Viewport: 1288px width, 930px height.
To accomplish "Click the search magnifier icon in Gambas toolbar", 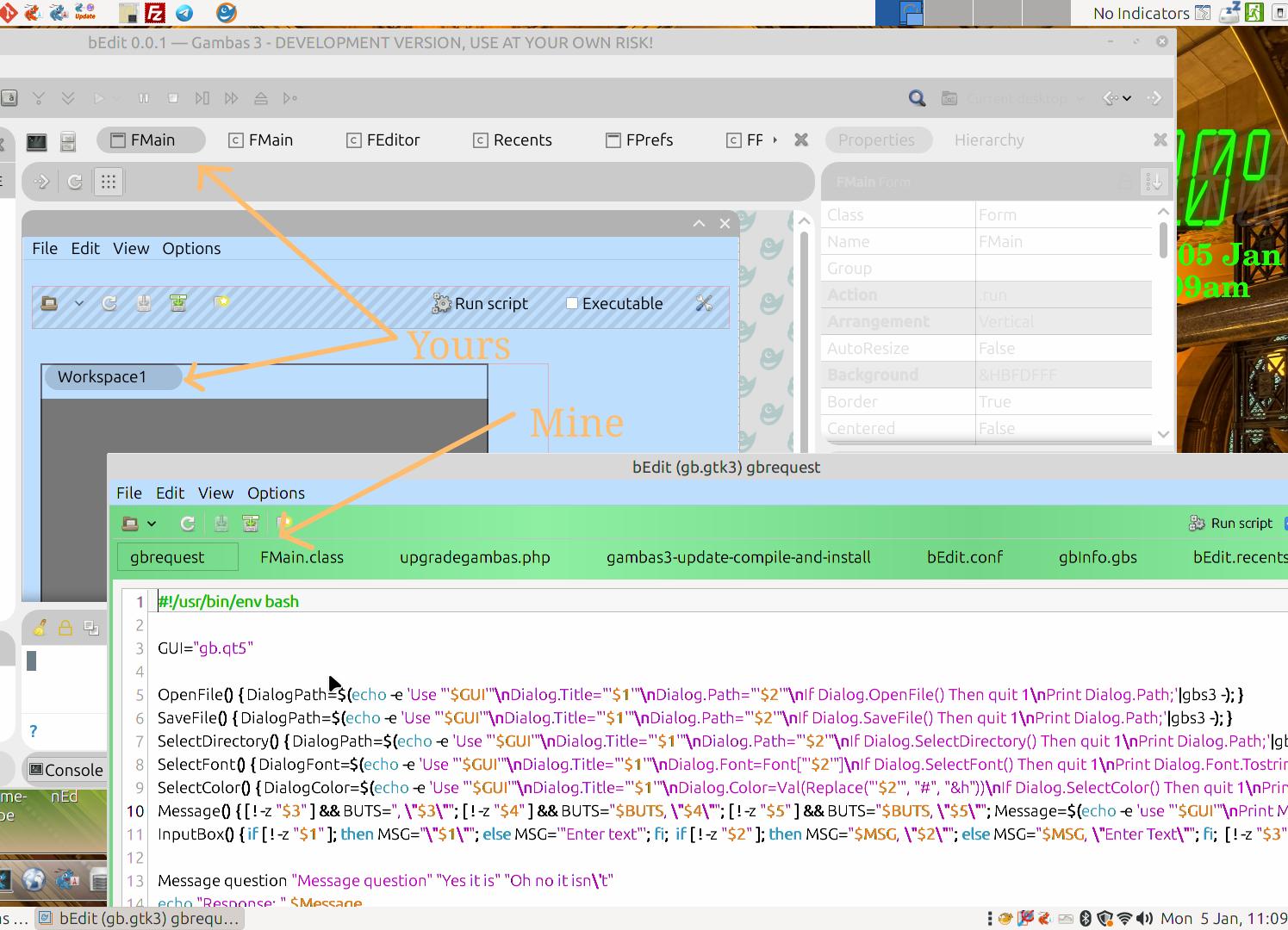I will [x=917, y=98].
